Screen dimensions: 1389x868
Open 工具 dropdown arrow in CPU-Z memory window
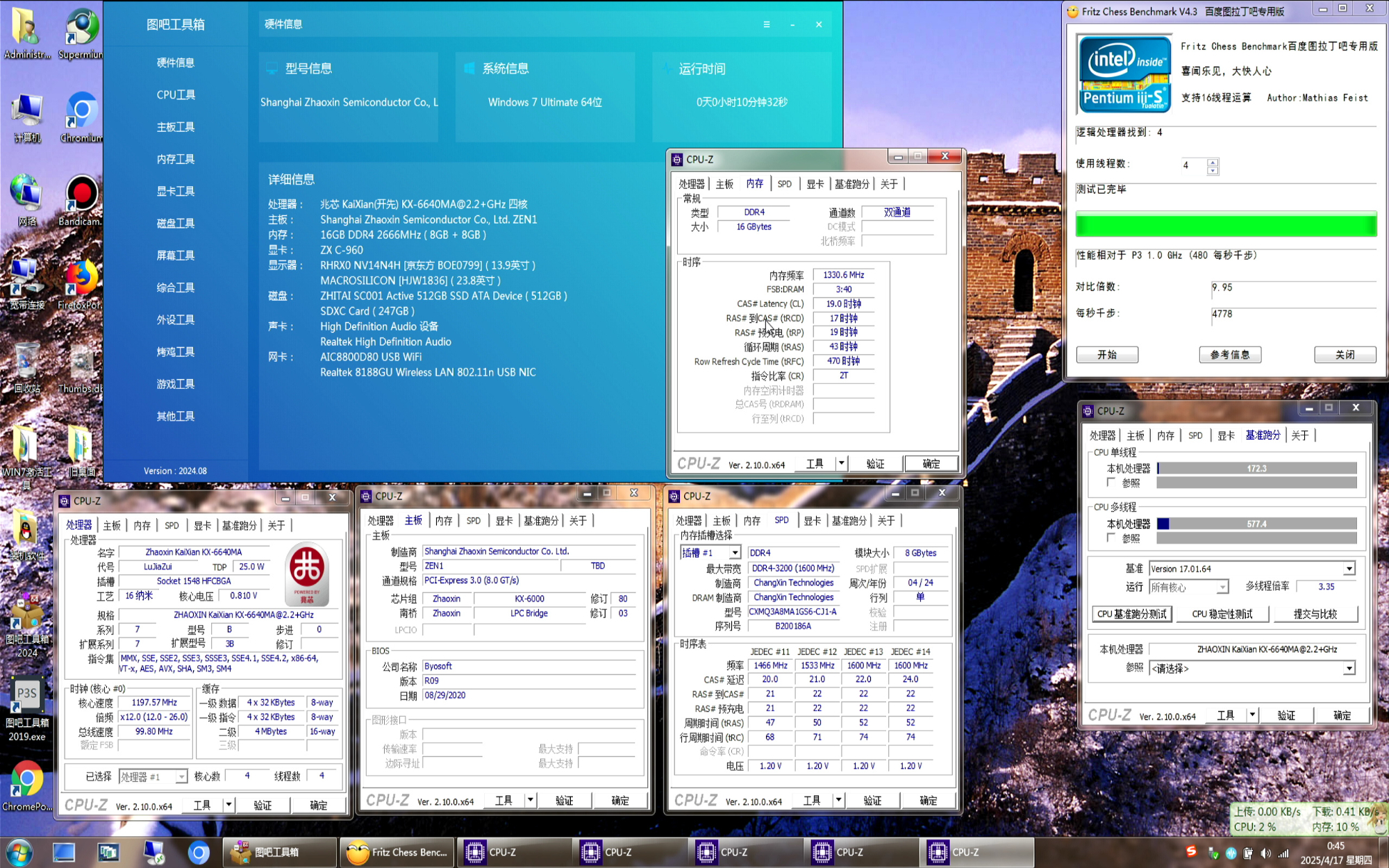[841, 463]
